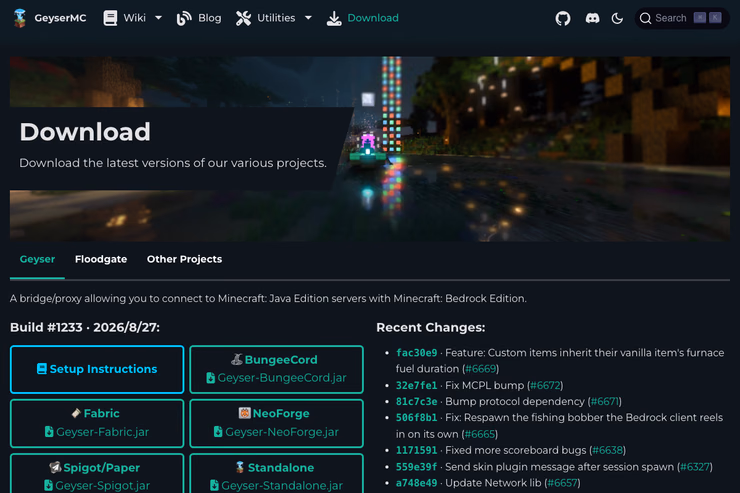Click the Search input field
The height and width of the screenshot is (493, 740).
tap(682, 18)
